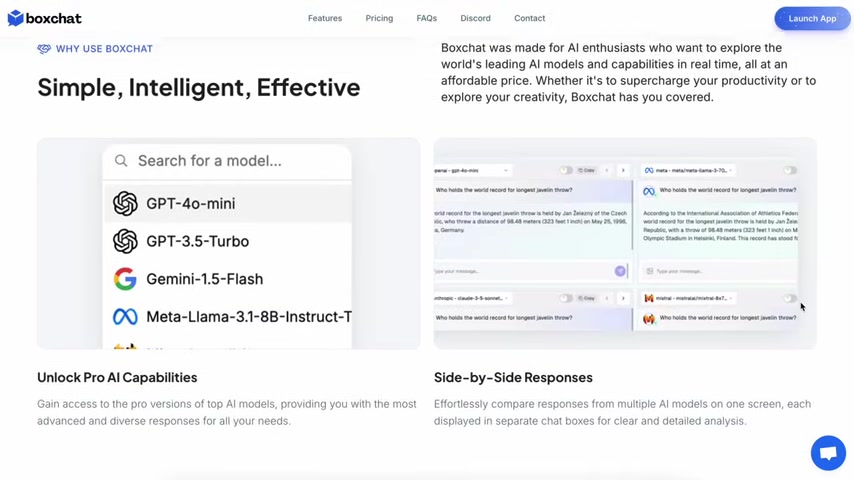The width and height of the screenshot is (854, 480).
Task: Open the mistral mixtral-8x7 model dropdown
Action: coord(688,298)
